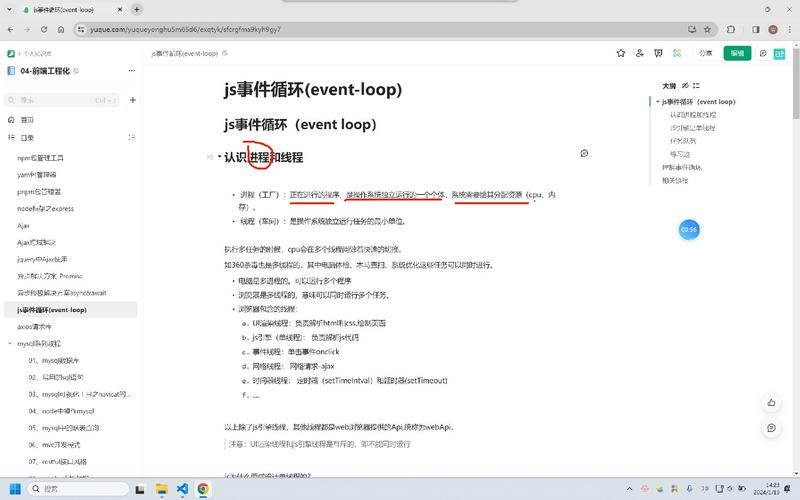The width and height of the screenshot is (800, 500).
Task: Toggle the browser side panel icon
Action: (756, 30)
